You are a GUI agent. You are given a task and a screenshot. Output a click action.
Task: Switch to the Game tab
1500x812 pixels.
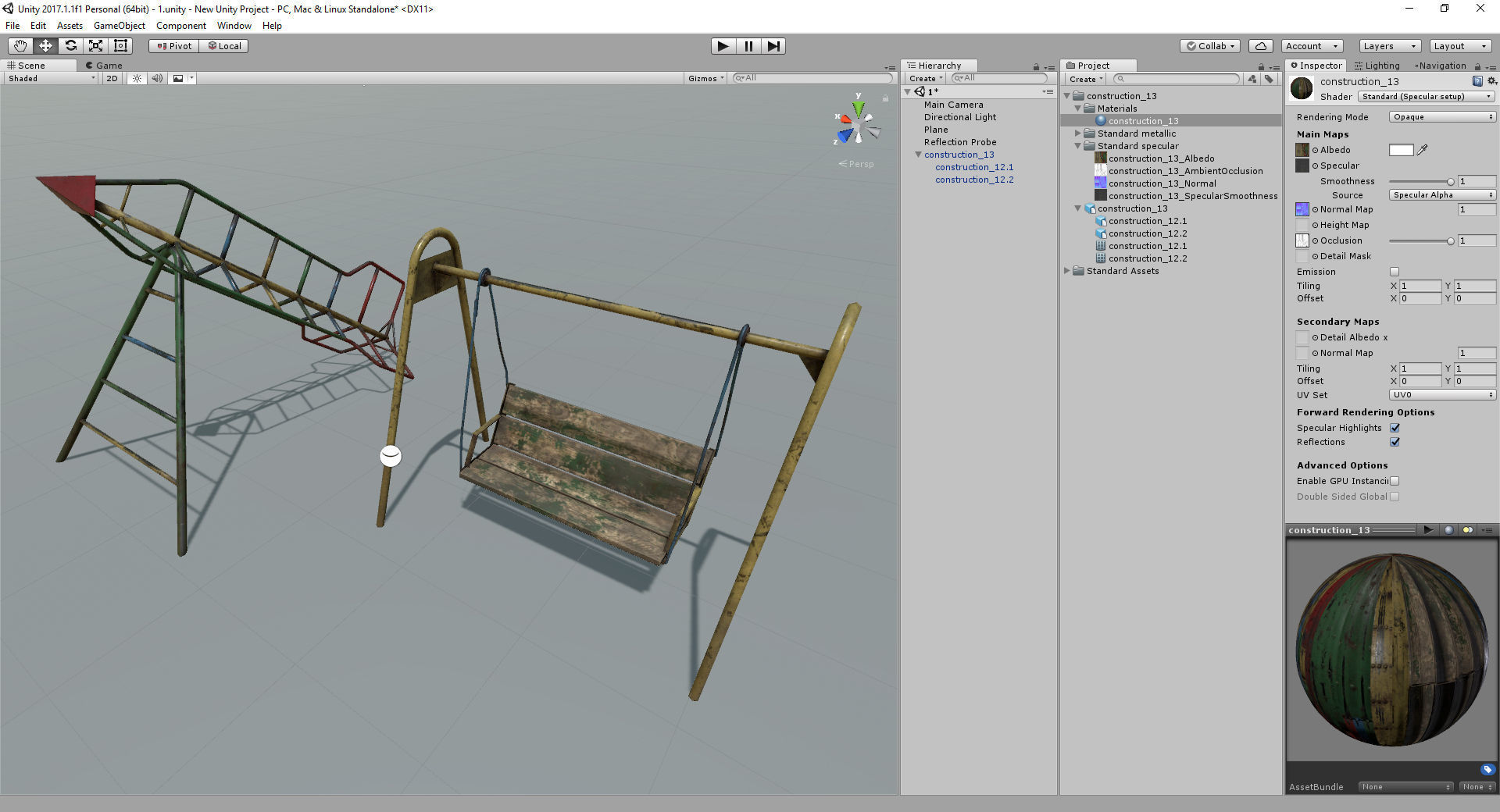104,66
